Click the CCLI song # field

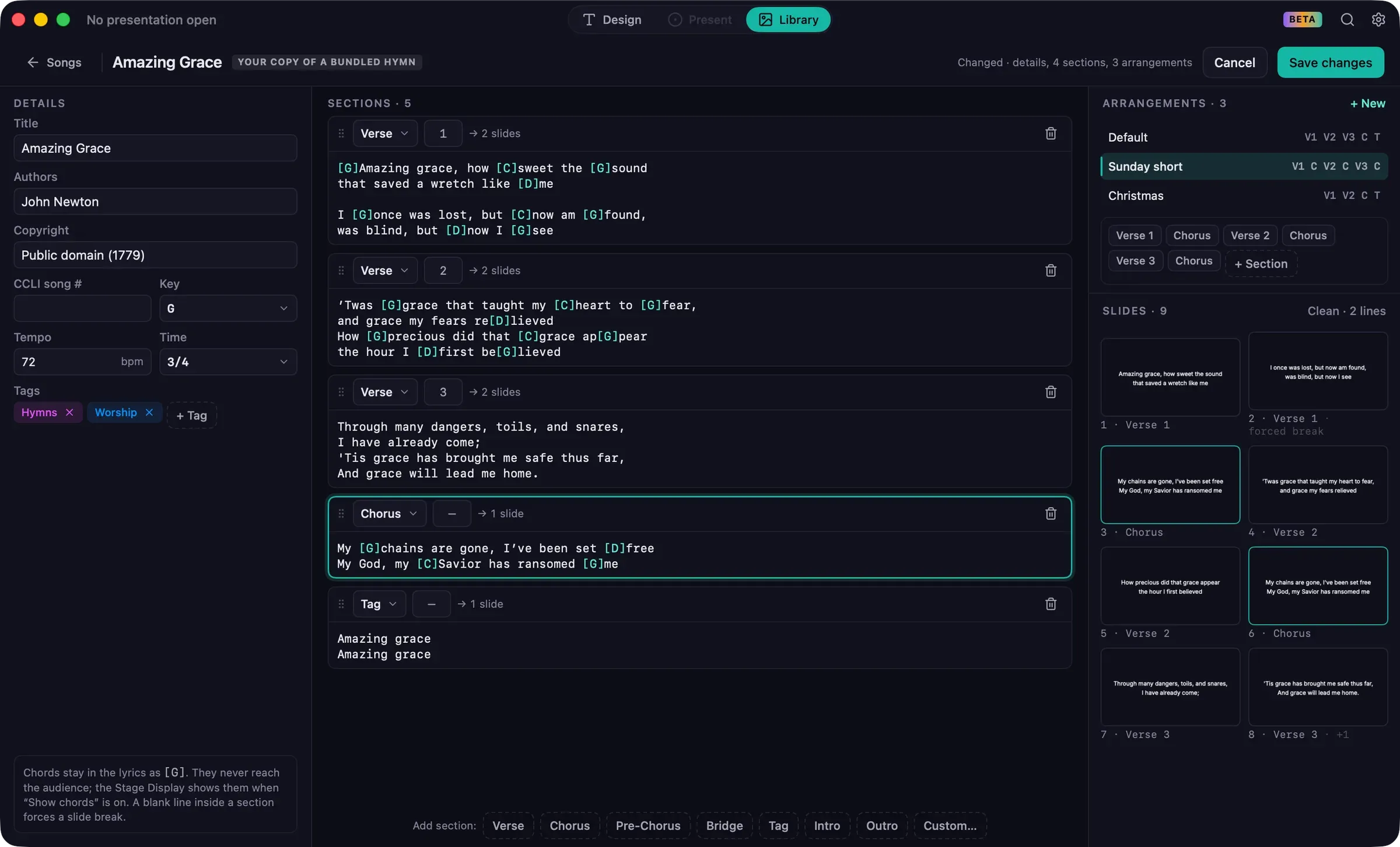[x=82, y=309]
